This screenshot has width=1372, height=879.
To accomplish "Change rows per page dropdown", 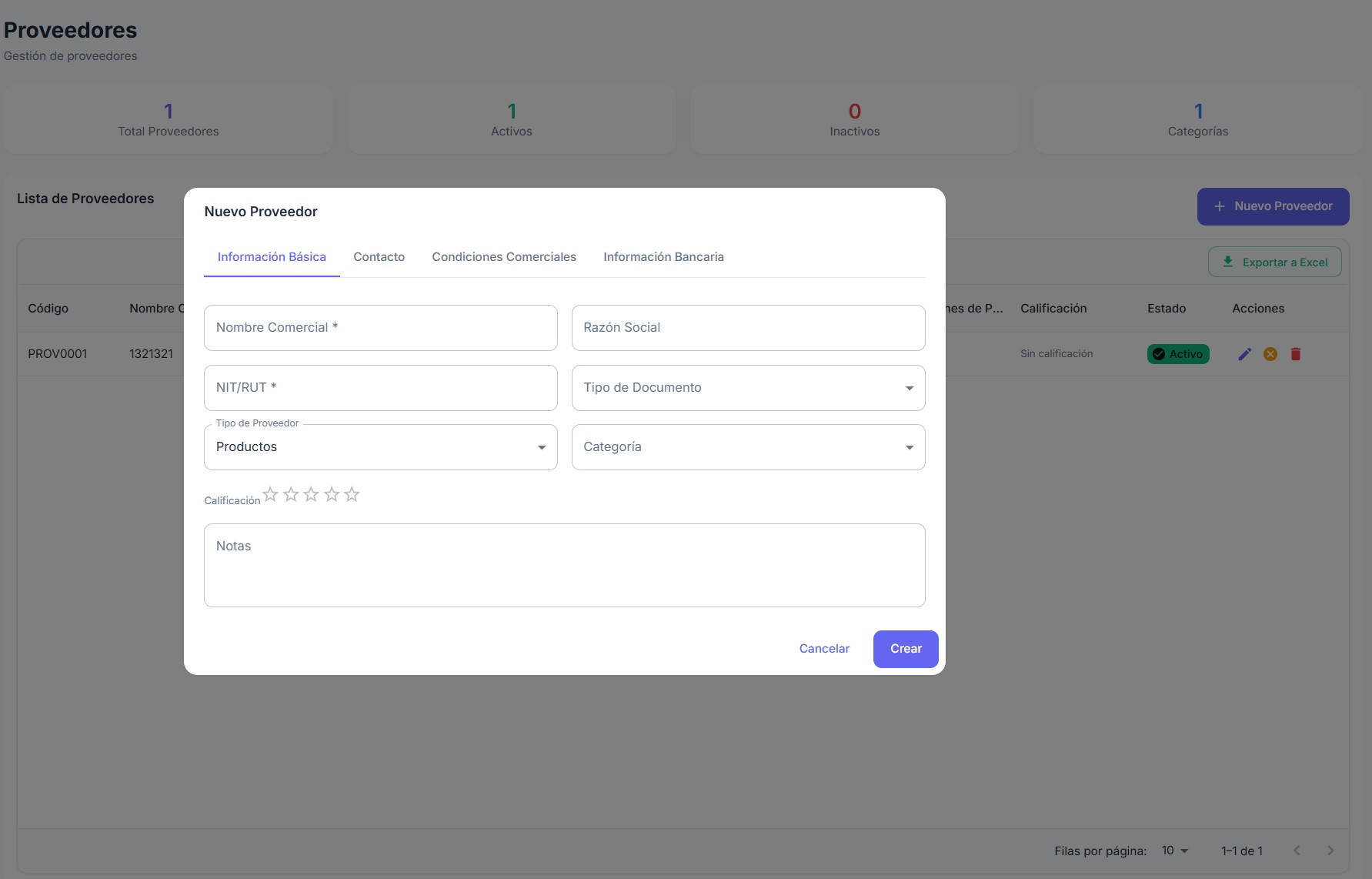I will coord(1175,851).
